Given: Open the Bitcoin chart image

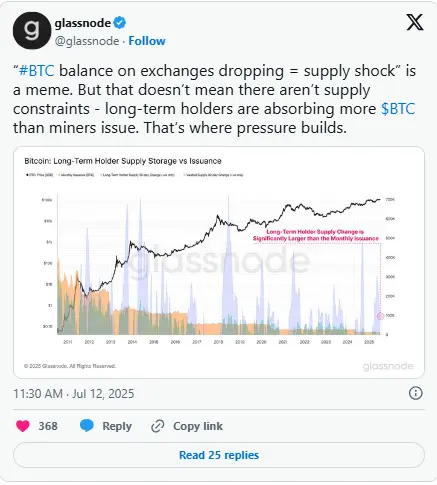Looking at the screenshot, I should pos(219,262).
